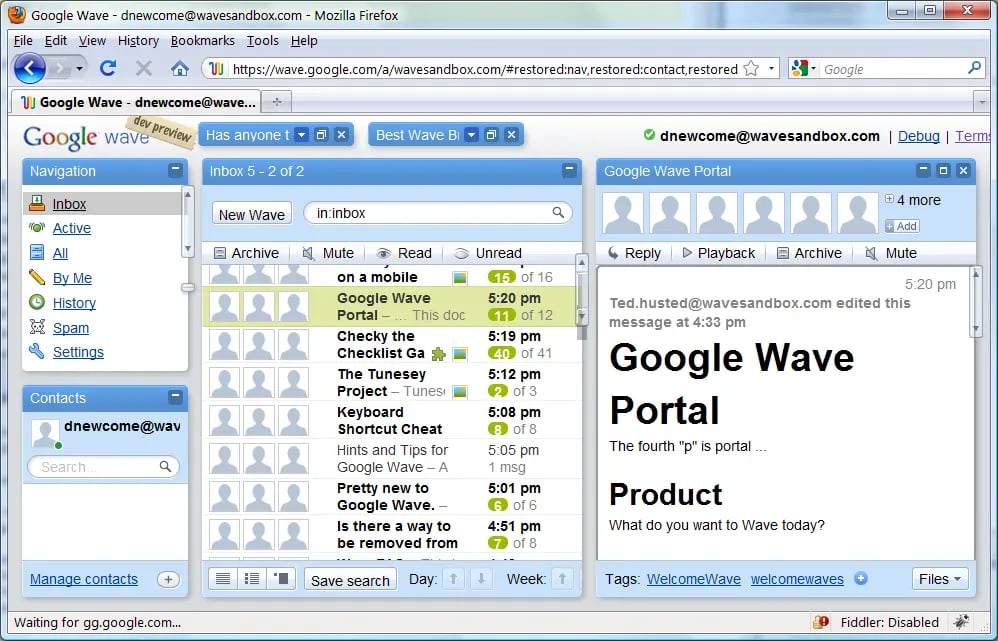This screenshot has height=641, width=998.
Task: Move up one week arrow
Action: click(562, 579)
